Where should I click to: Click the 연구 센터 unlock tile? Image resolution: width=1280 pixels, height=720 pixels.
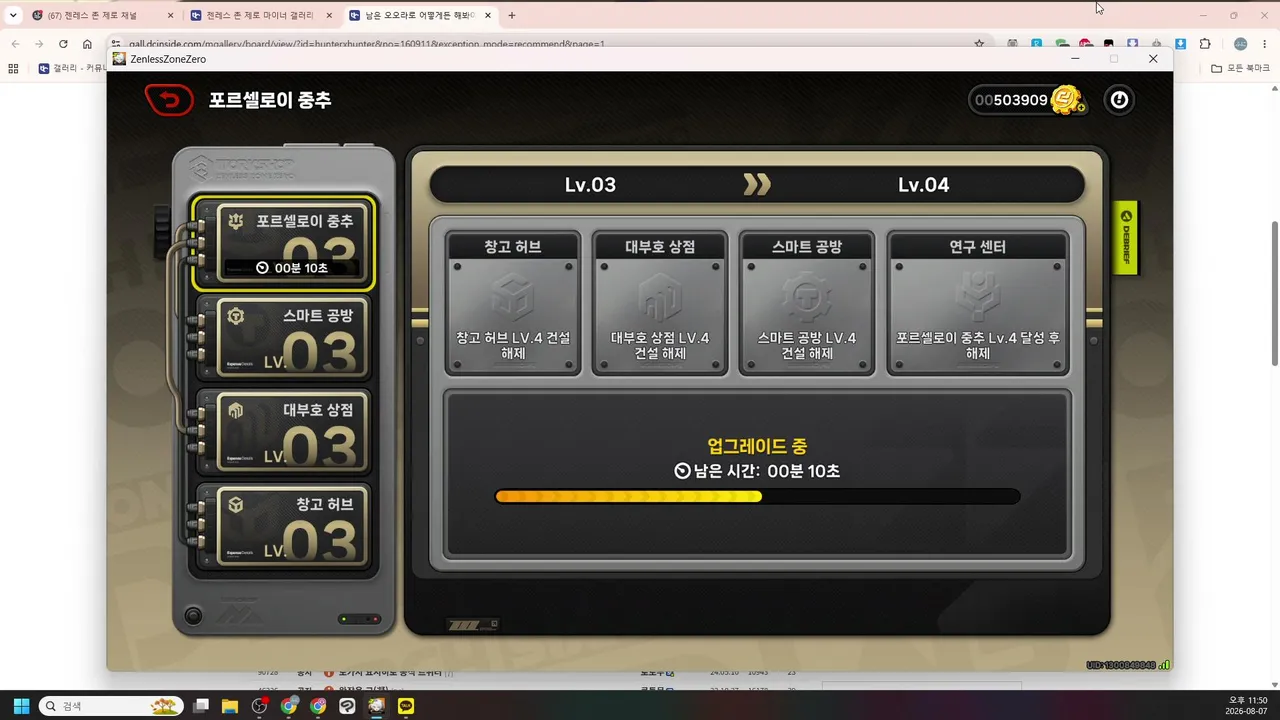click(978, 304)
